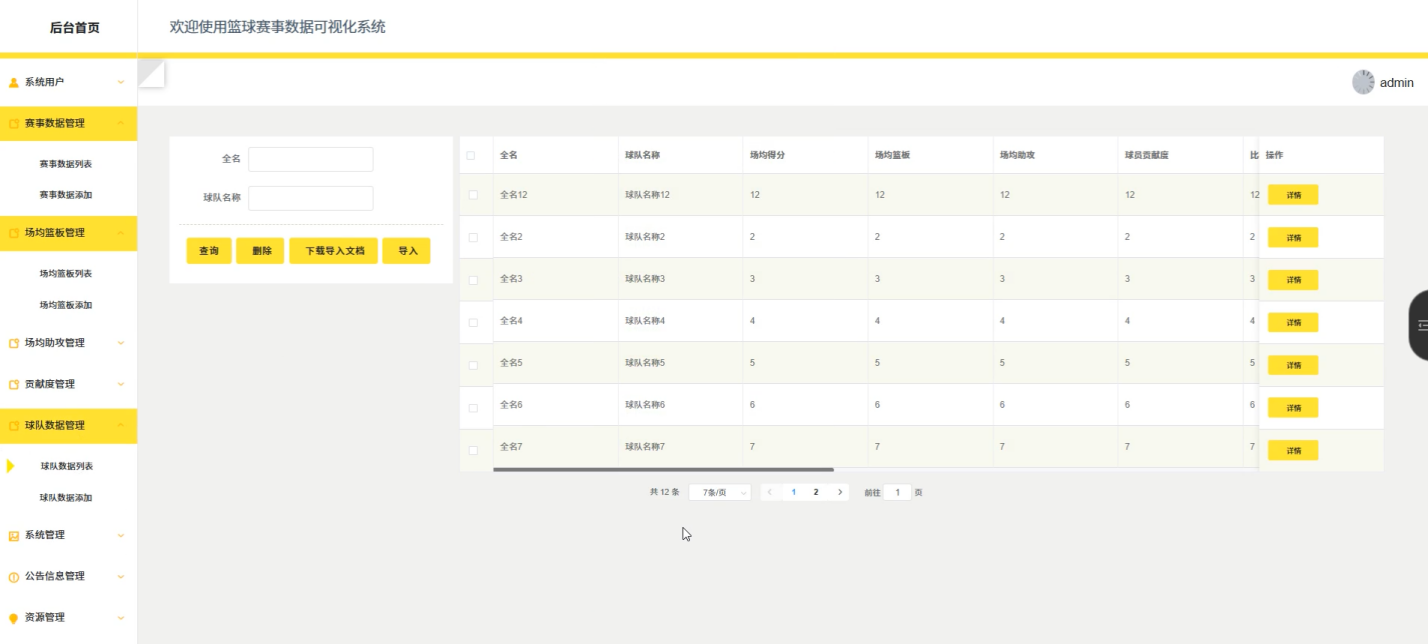1428x644 pixels.
Task: Open 场均篮板列表 menu item
Action: pos(66,274)
